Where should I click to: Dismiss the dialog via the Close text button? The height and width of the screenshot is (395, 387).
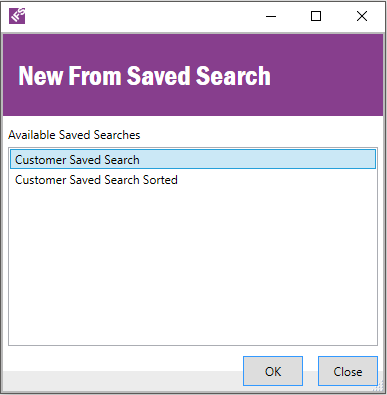[x=348, y=371]
